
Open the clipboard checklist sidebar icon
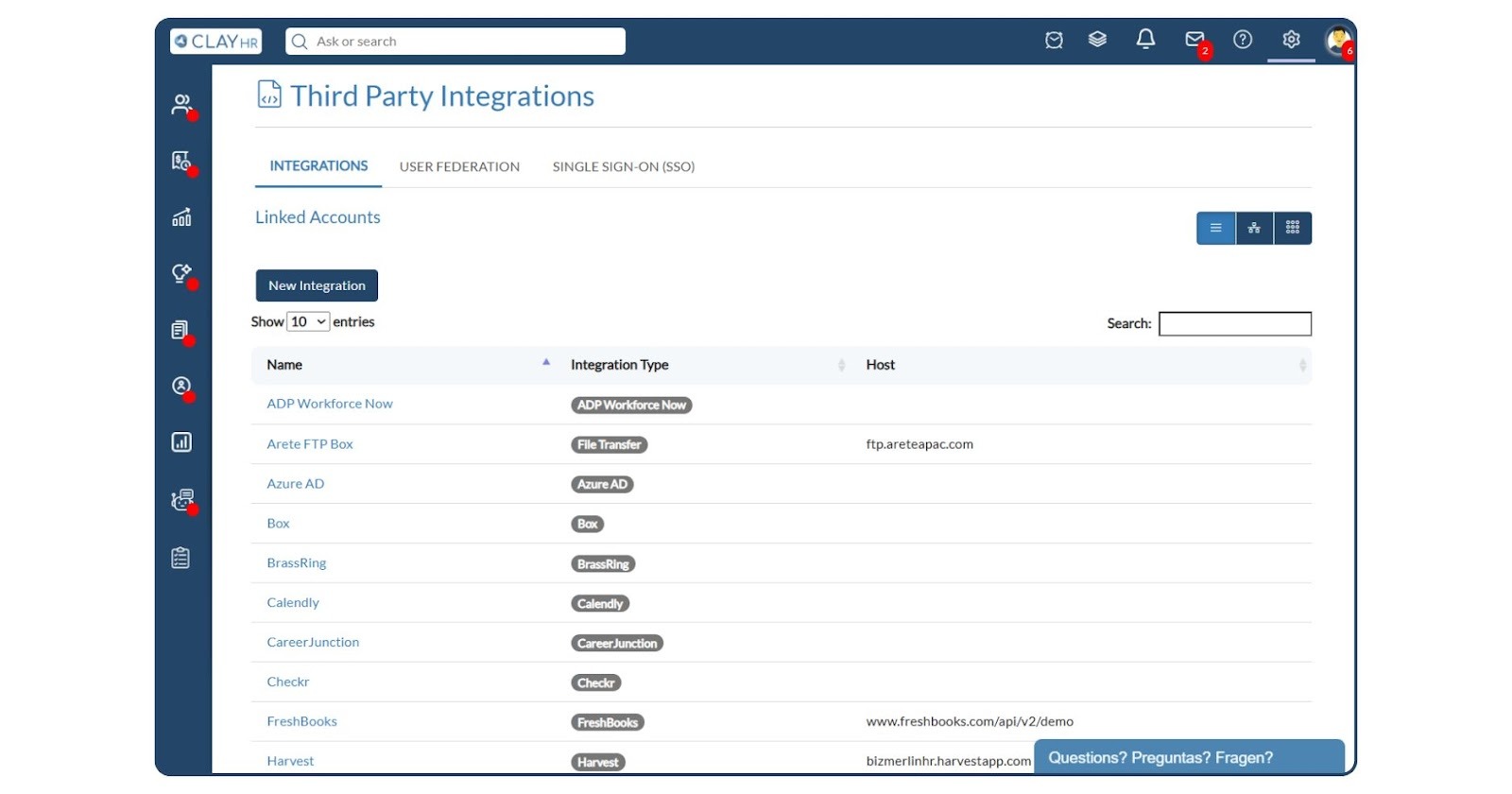tap(180, 558)
